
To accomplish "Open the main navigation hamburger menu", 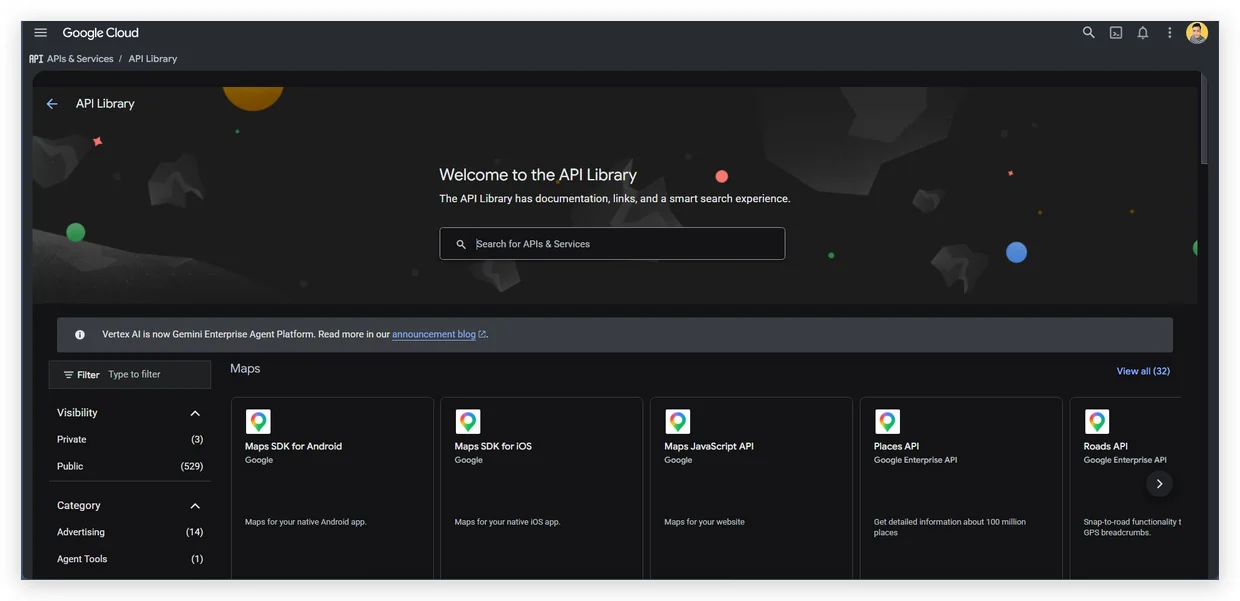I will coord(41,33).
